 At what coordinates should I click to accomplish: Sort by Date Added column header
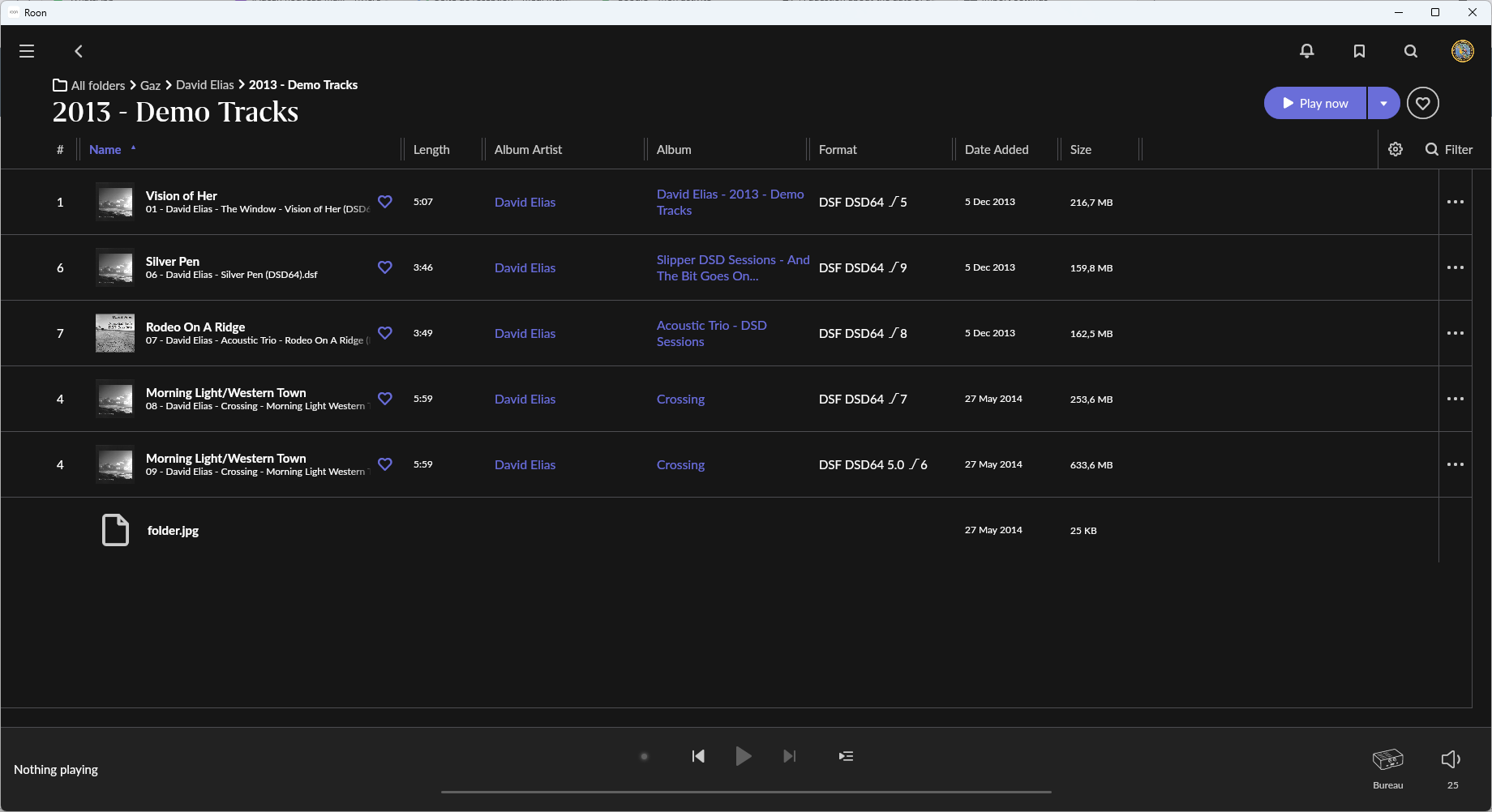(x=997, y=149)
